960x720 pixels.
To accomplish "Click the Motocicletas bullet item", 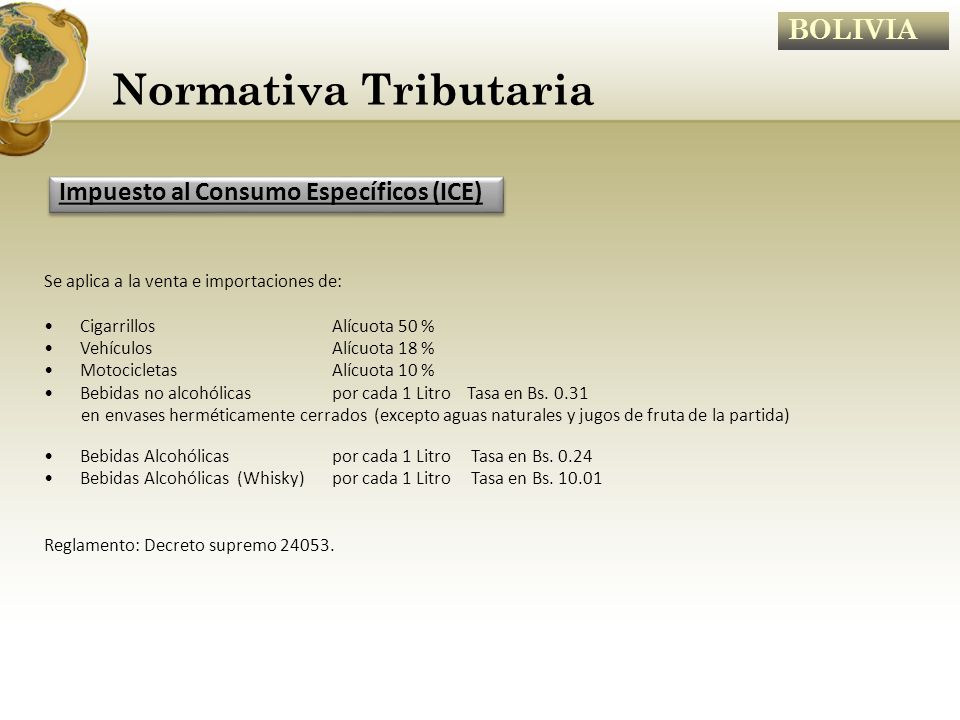I will [x=129, y=370].
